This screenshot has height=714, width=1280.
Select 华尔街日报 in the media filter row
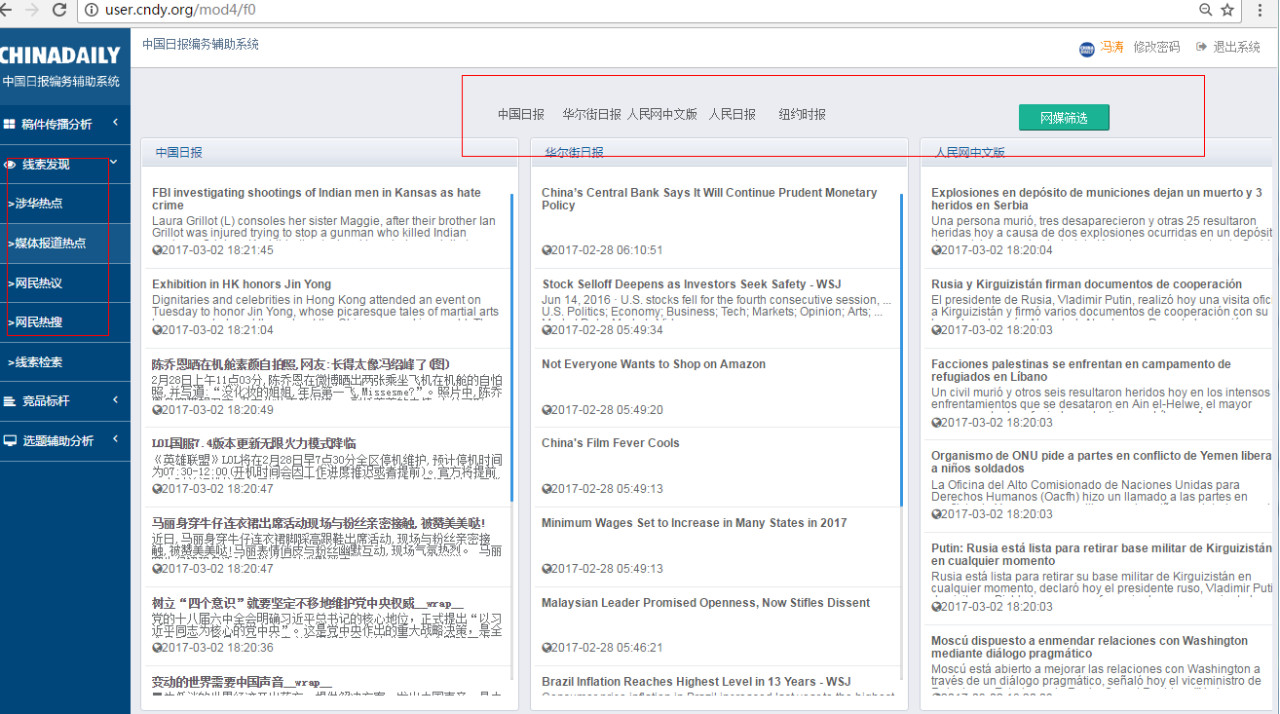[x=592, y=114]
